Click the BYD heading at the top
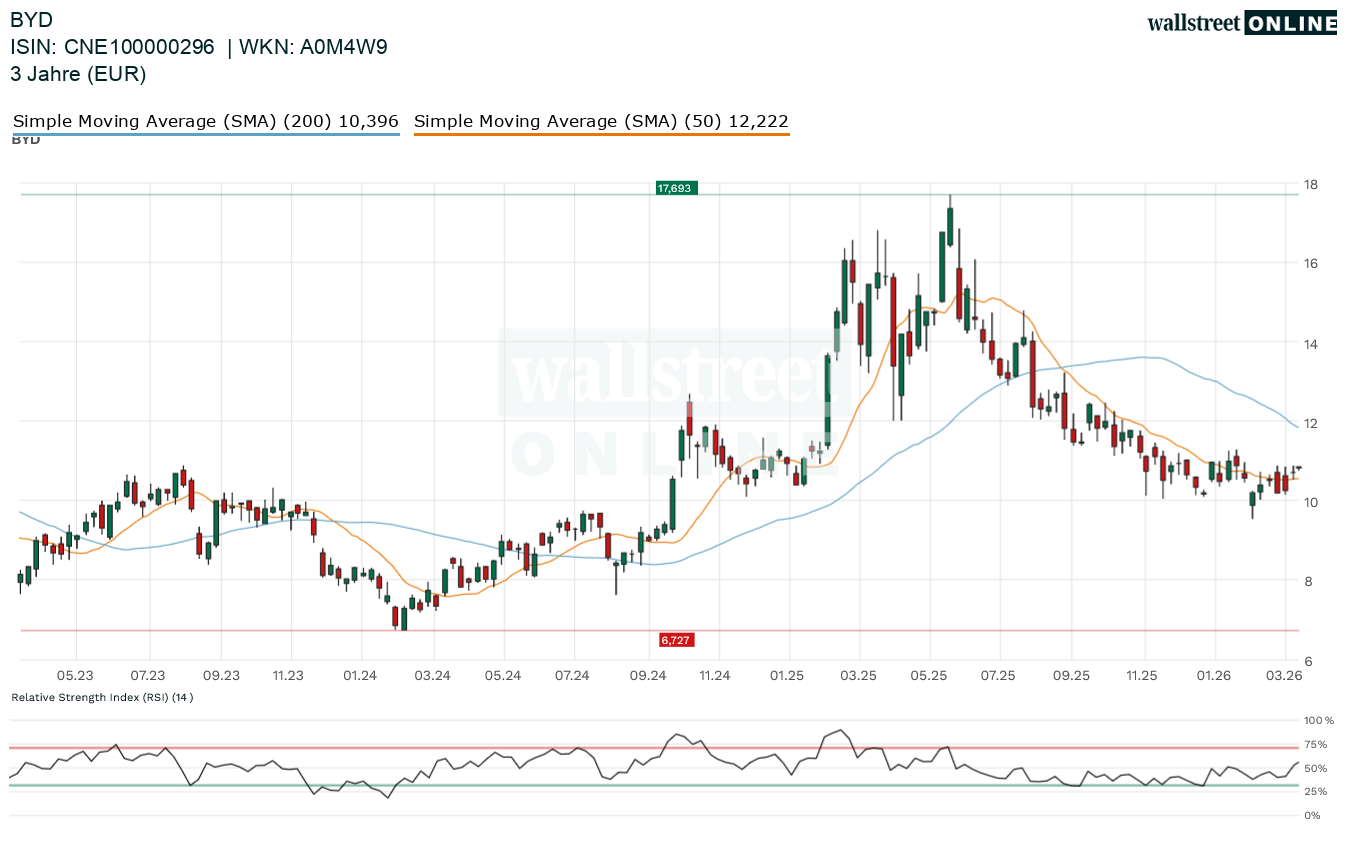The width and height of the screenshot is (1349, 843). point(32,19)
